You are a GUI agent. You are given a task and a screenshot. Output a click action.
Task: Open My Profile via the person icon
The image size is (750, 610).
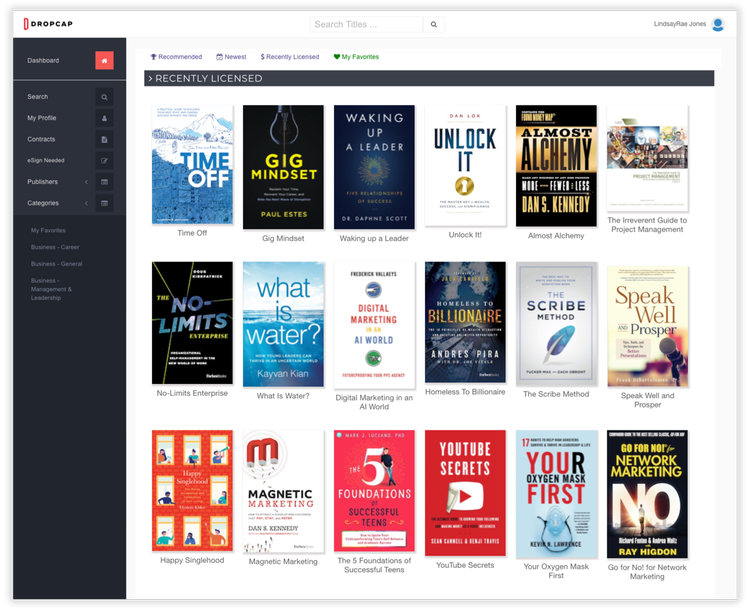point(104,118)
